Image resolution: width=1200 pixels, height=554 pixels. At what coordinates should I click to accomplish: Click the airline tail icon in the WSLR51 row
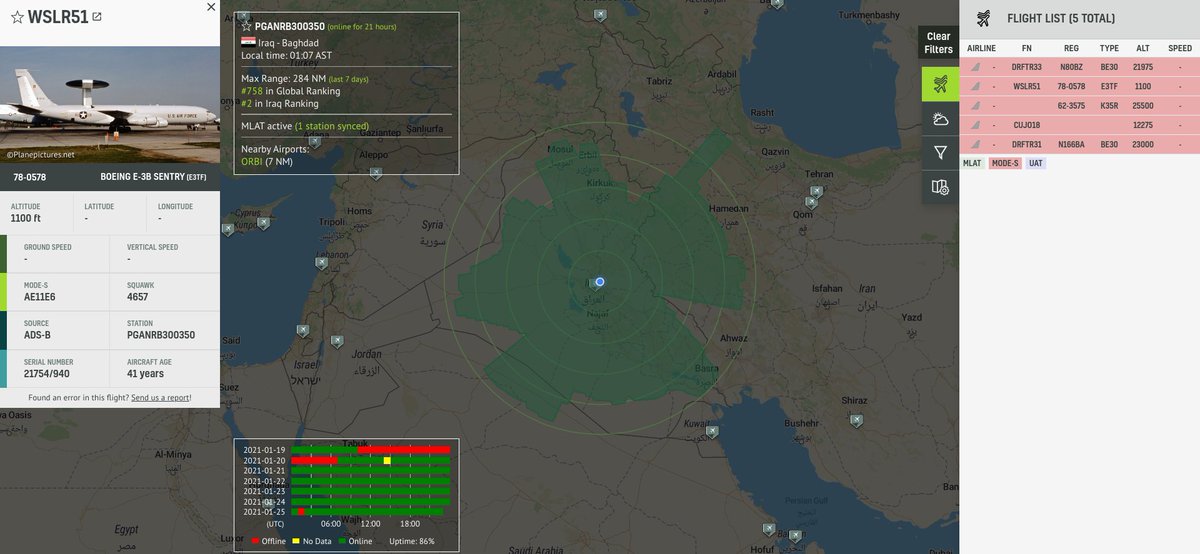pos(977,86)
